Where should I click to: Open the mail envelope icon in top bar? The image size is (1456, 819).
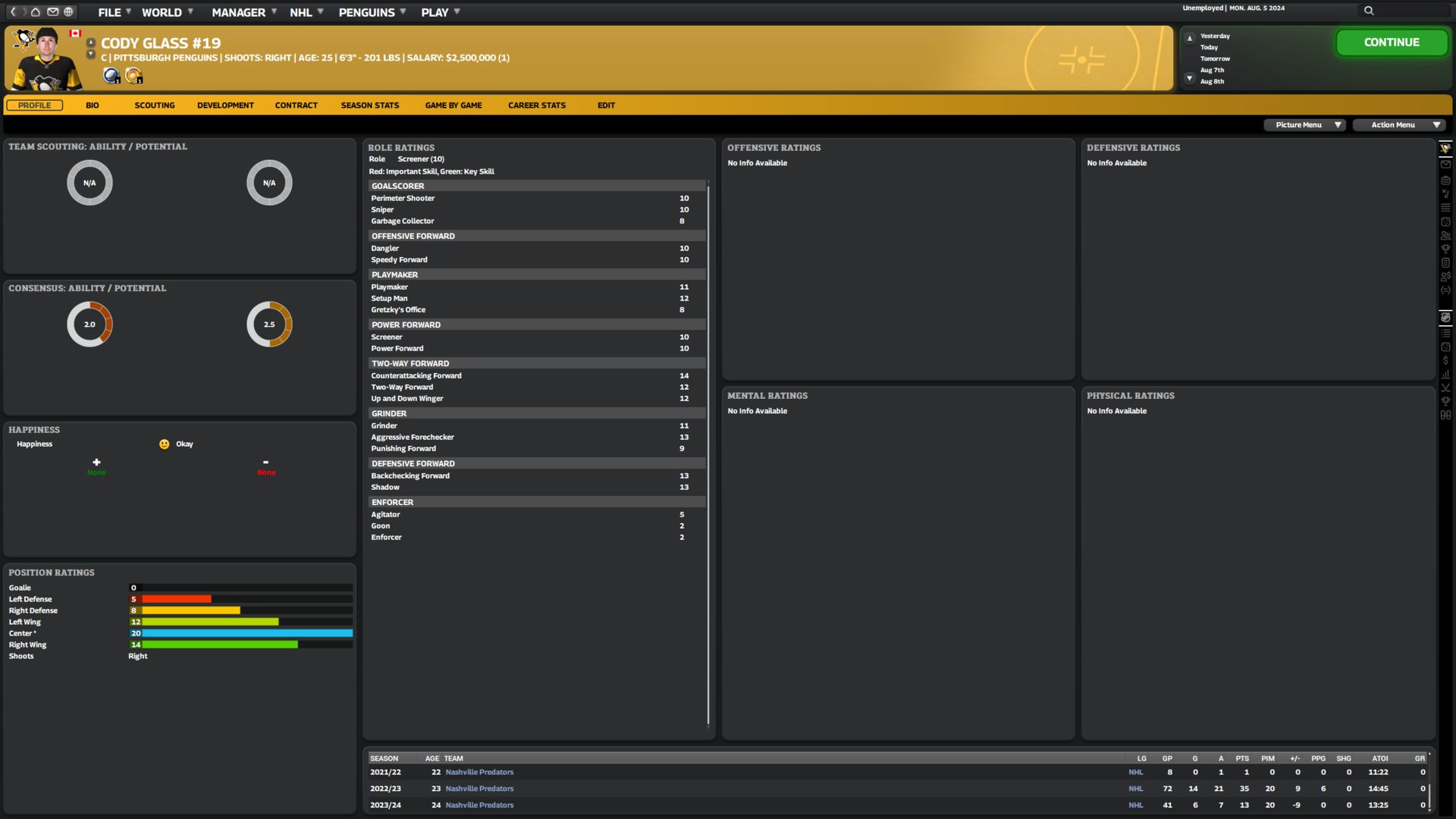[x=52, y=11]
